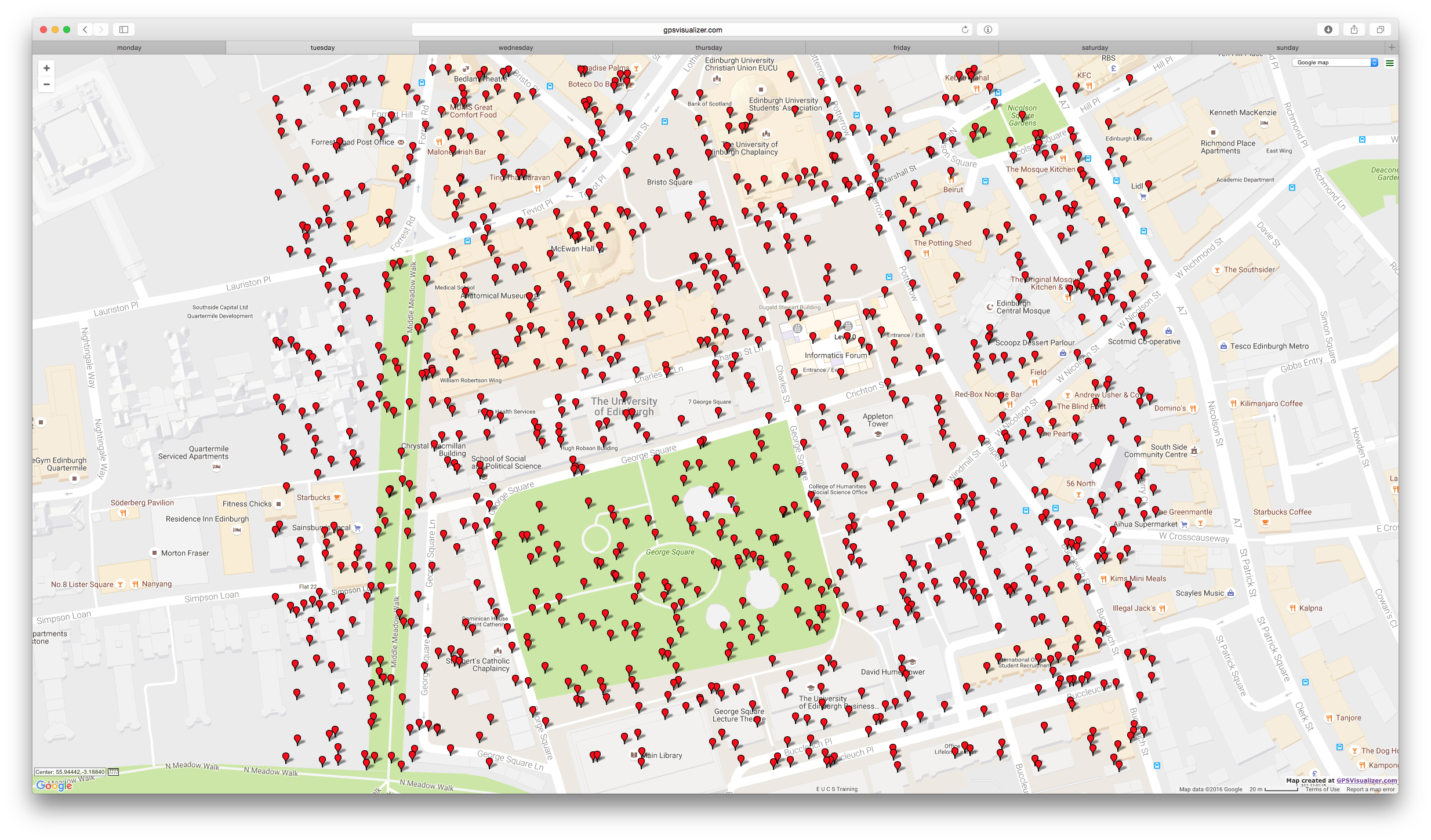Click the Domino's restaurant icon
Screen dimensions: 1431x840
click(x=1193, y=408)
